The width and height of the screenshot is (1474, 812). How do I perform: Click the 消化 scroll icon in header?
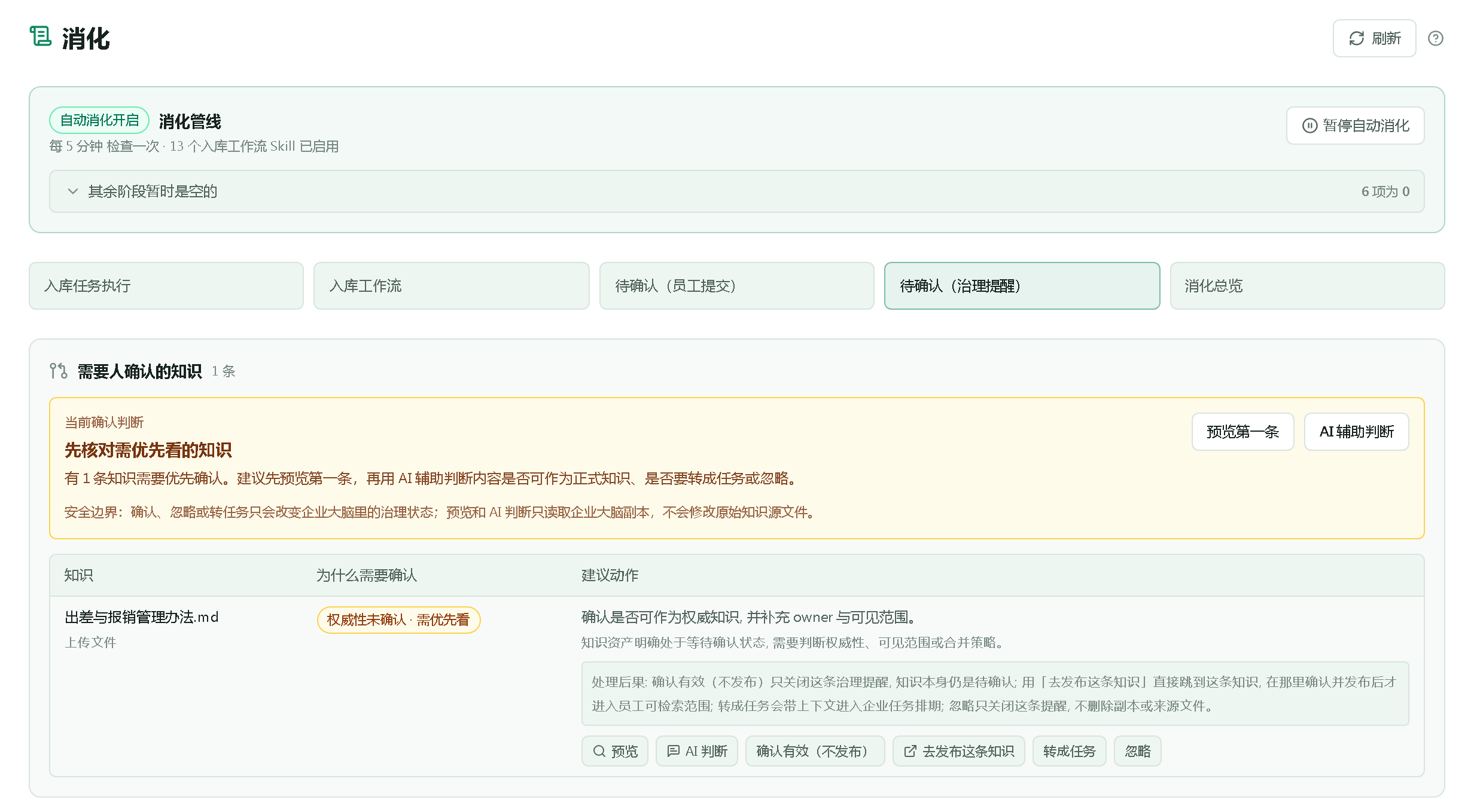(41, 36)
